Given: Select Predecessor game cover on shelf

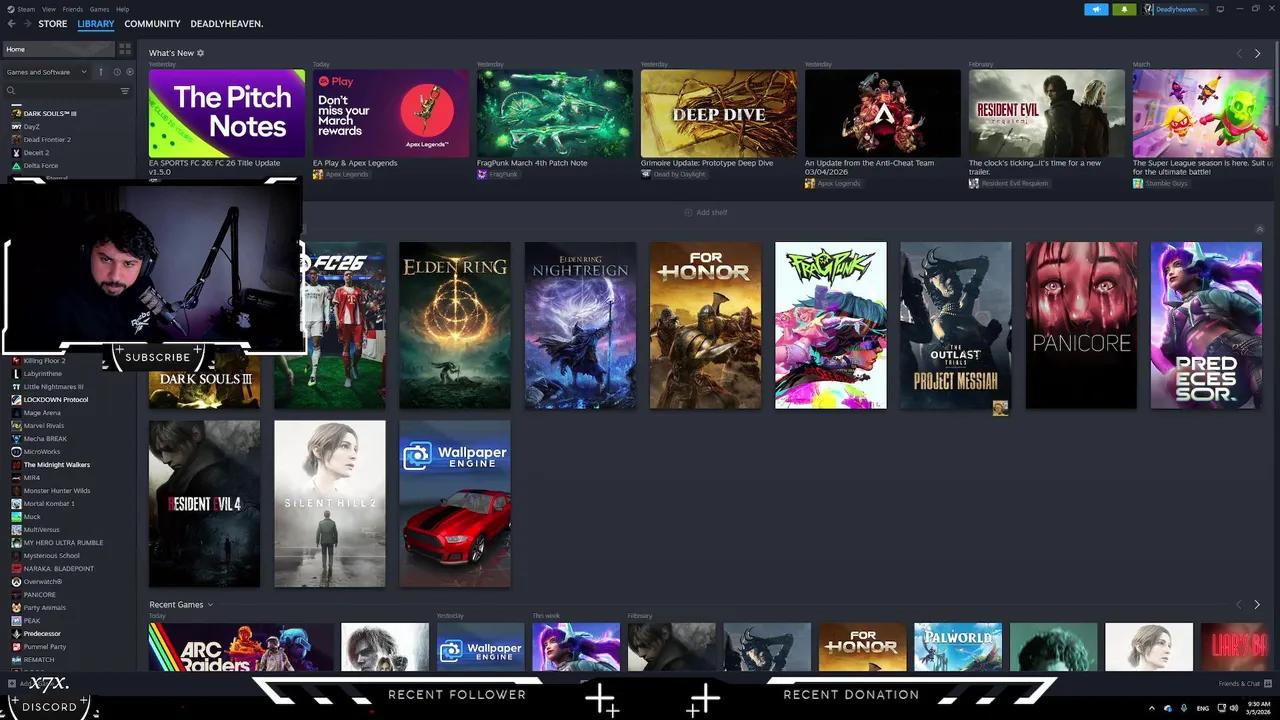Looking at the screenshot, I should point(1206,325).
